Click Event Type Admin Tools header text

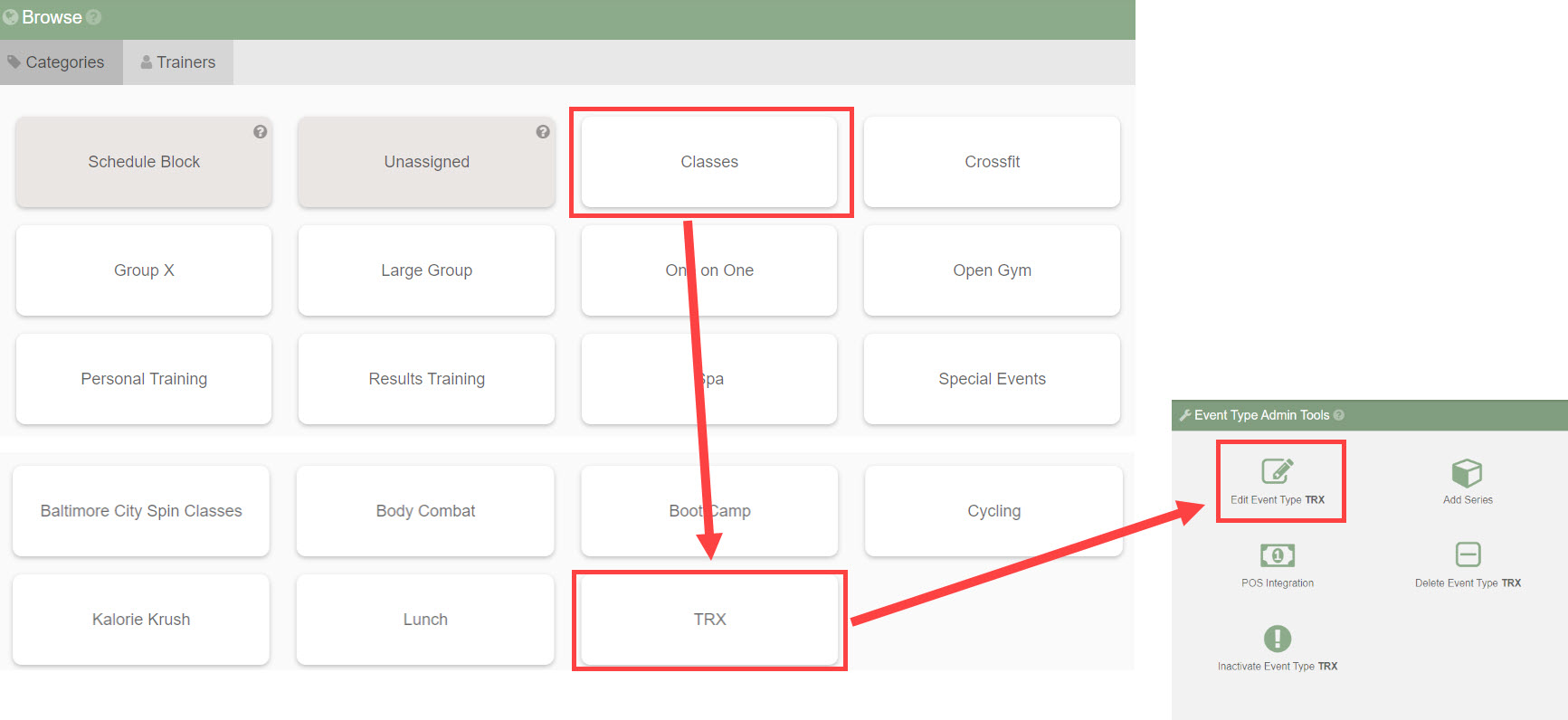point(1261,415)
